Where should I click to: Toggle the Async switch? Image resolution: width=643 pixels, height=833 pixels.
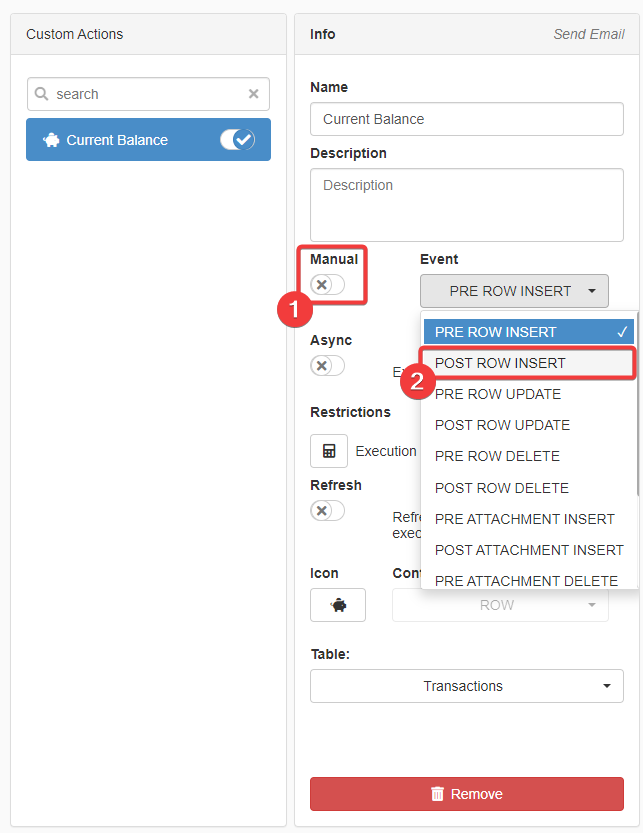coord(327,366)
